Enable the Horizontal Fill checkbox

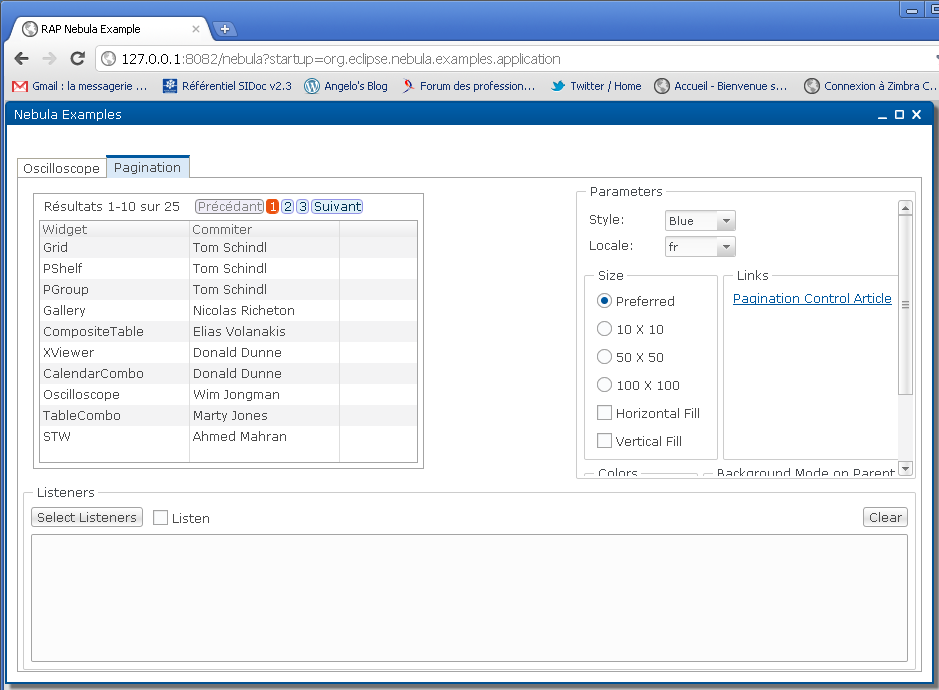(x=604, y=413)
